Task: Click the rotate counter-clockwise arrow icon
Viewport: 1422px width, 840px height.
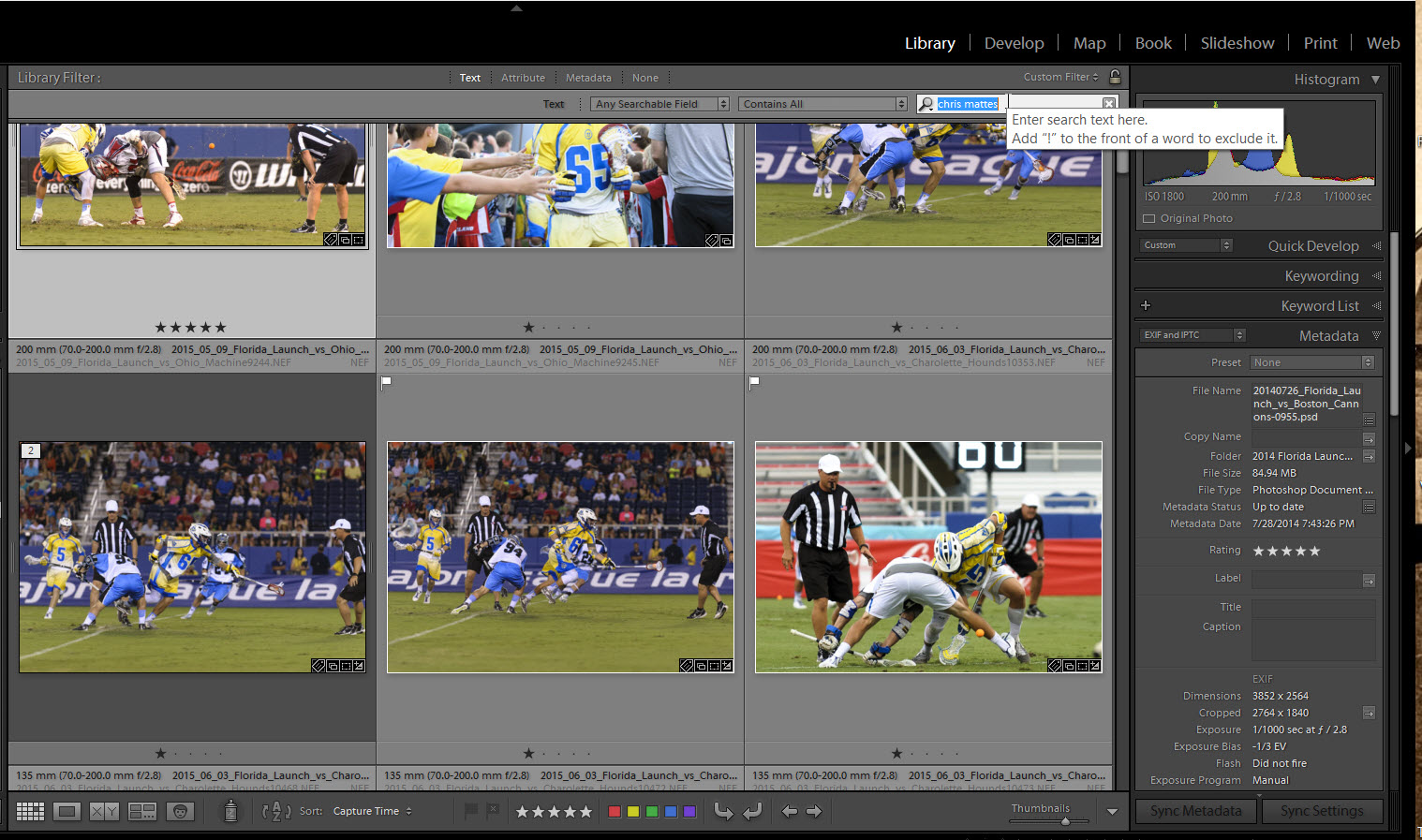Action: 723,811
